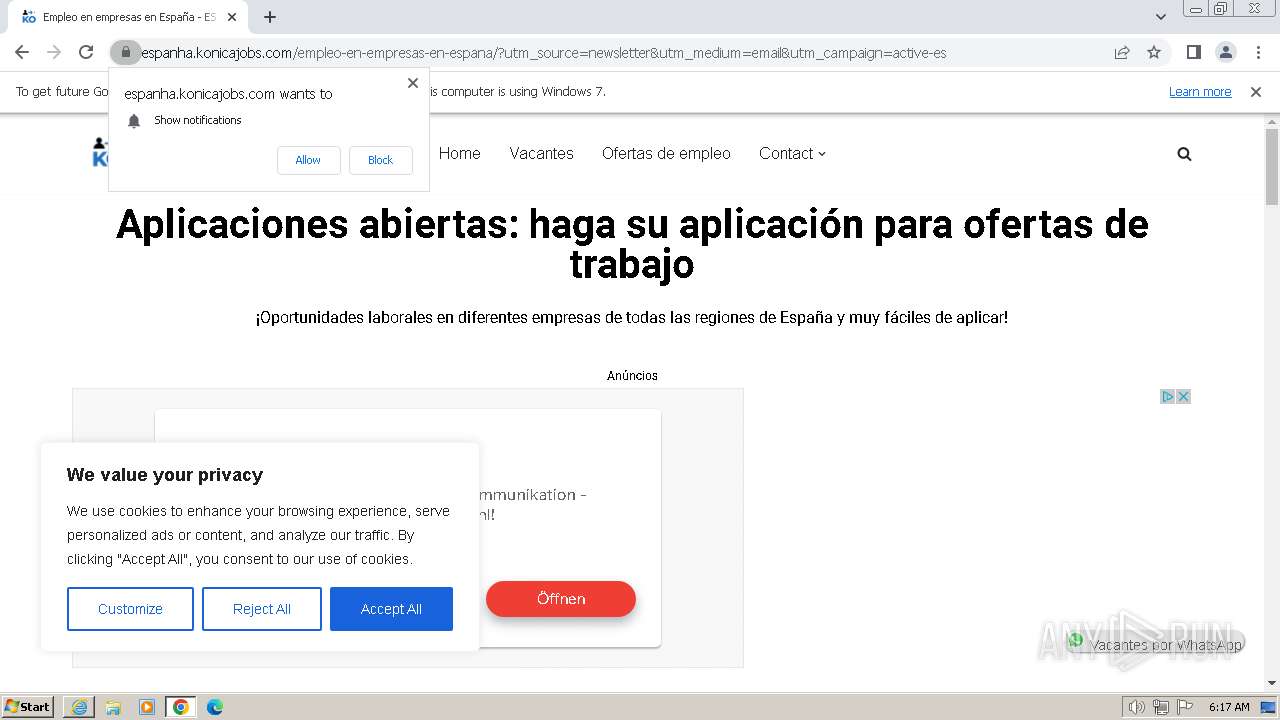Viewport: 1280px width, 720px height.
Task: Click the AdChoices icon on ad
Action: point(1167,397)
